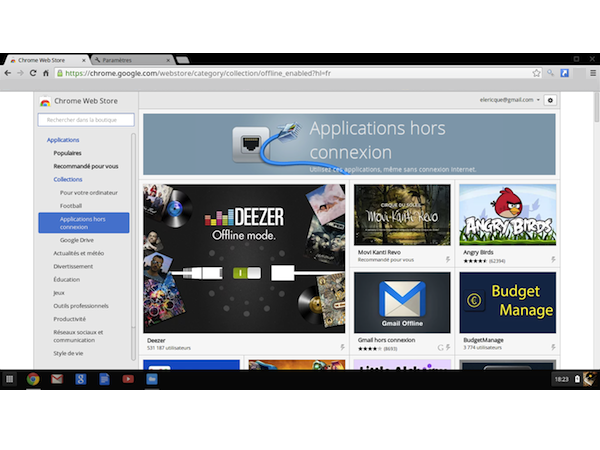Viewport: 600px width, 450px height.
Task: Open the Jeux category
Action: pos(59,293)
